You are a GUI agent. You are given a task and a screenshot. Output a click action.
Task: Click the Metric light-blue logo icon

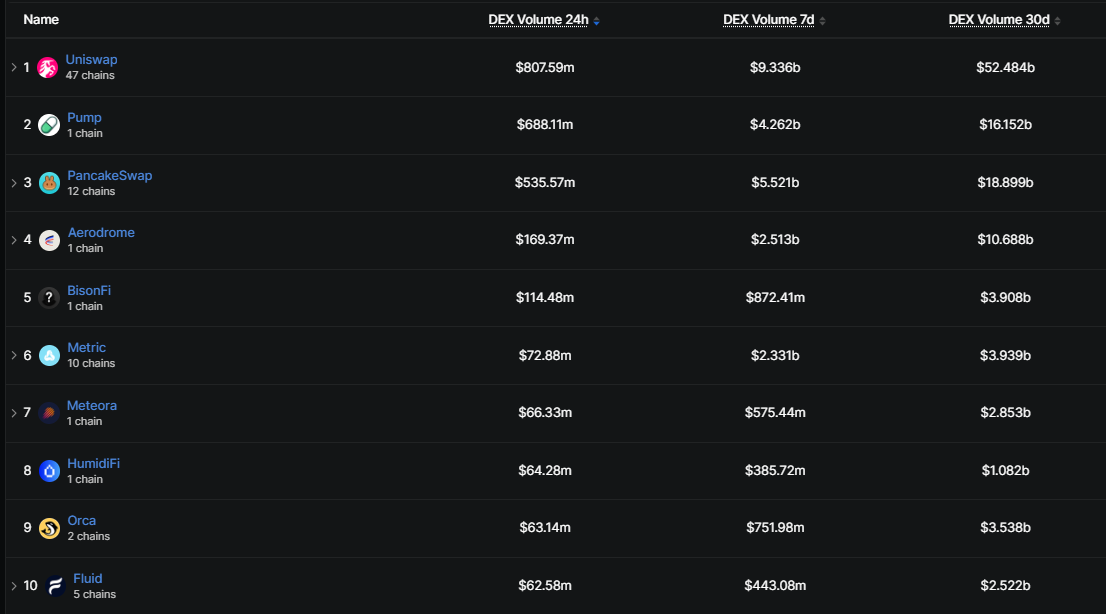(49, 356)
